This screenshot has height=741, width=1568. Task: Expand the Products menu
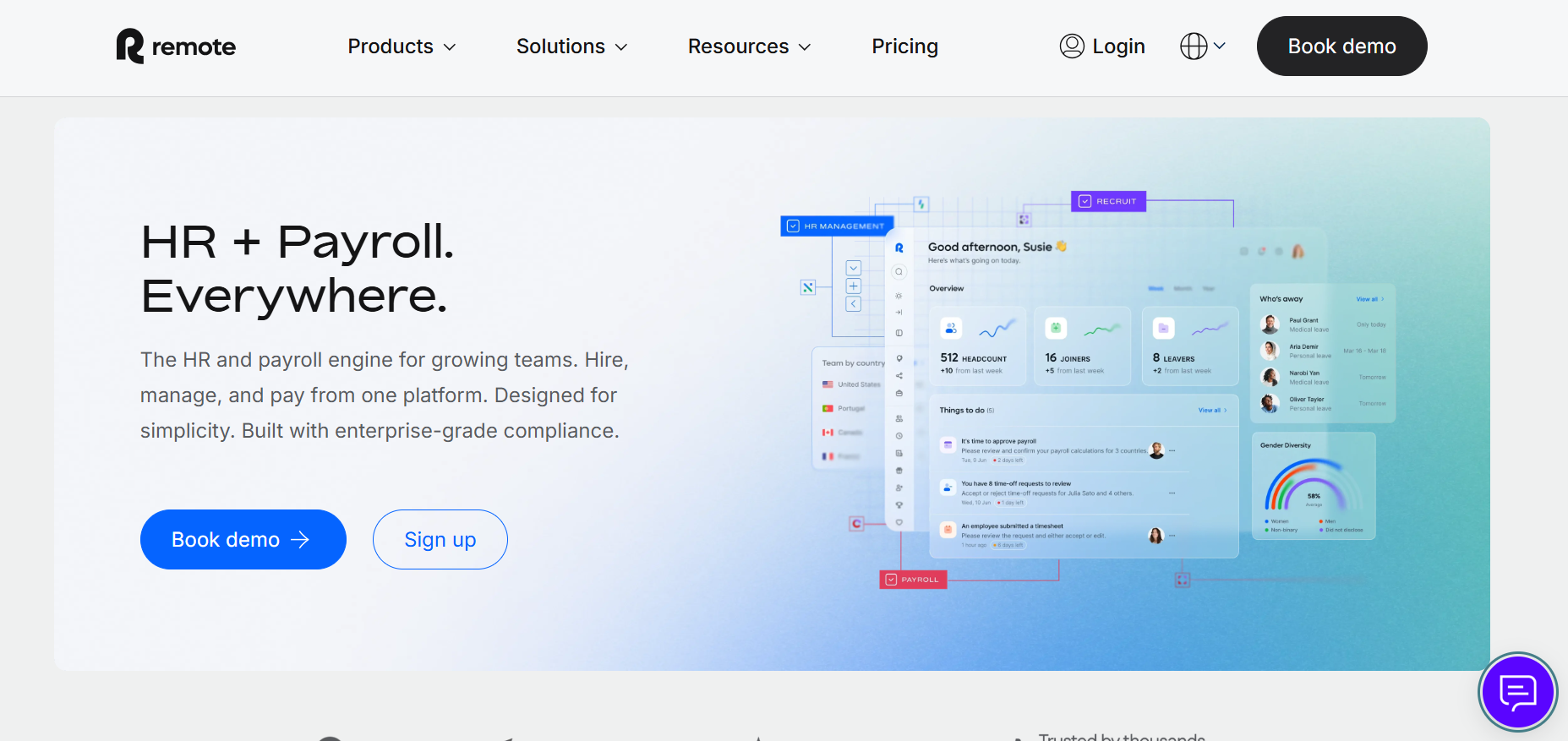pos(402,46)
